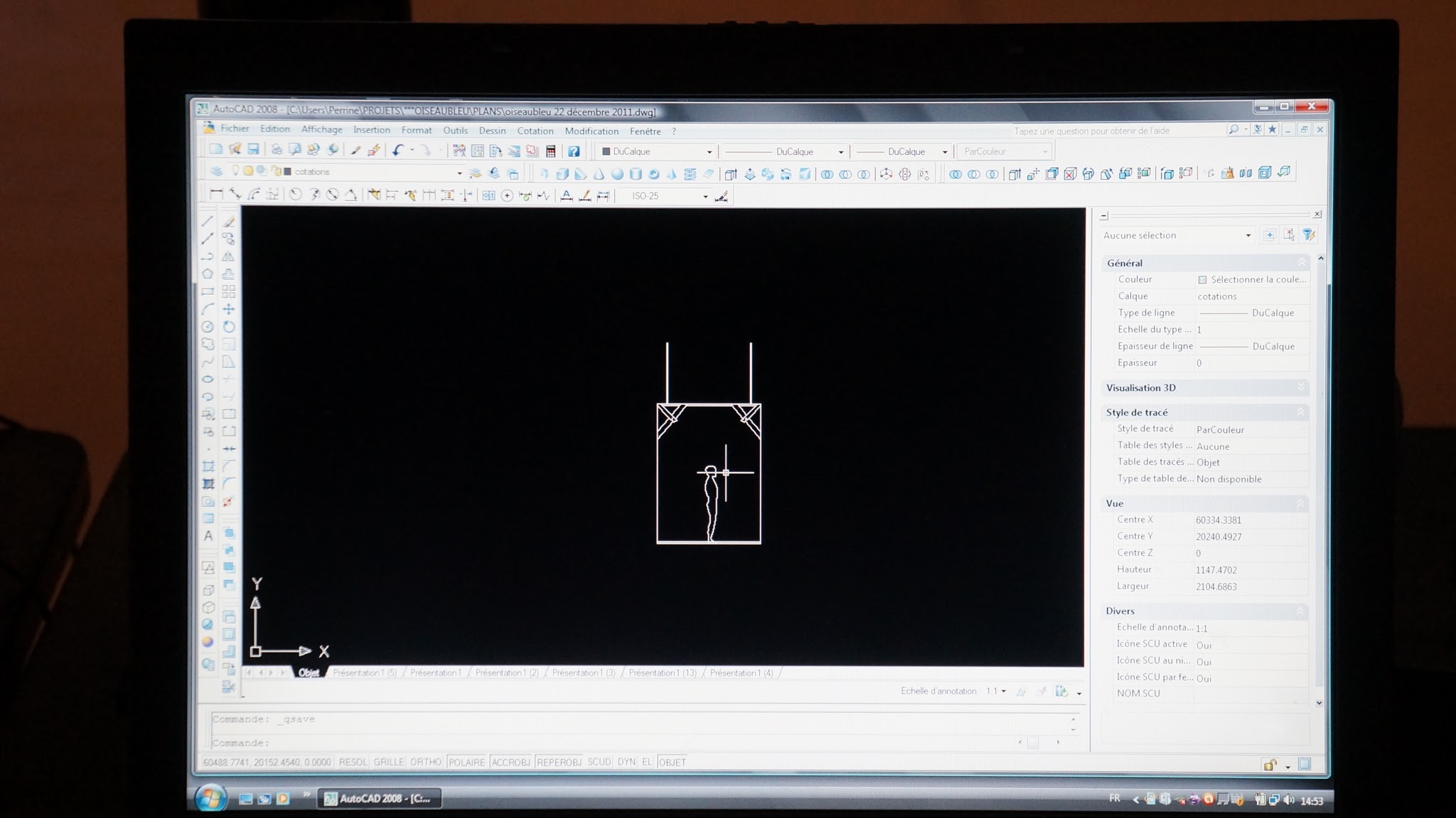Click the Commande command line input
This screenshot has width=1456, height=818.
click(640, 743)
